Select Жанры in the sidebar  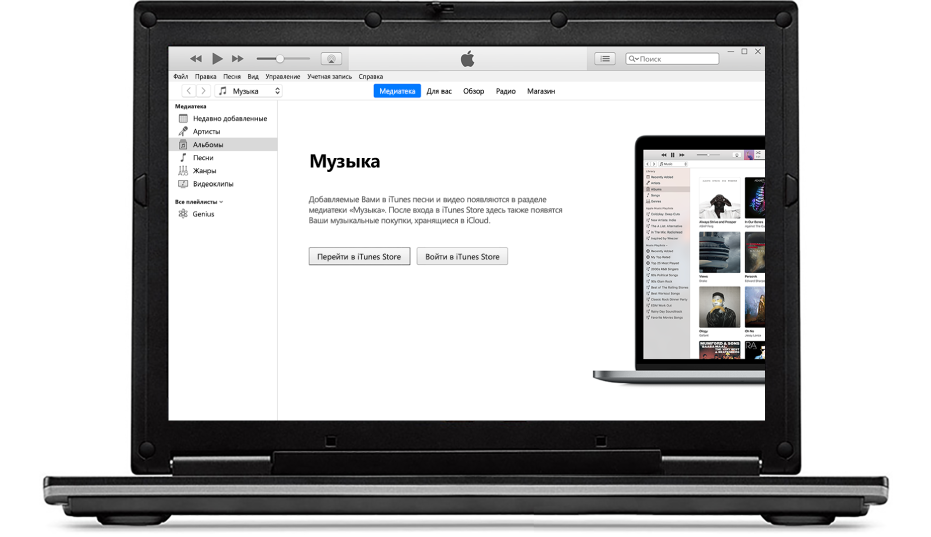click(x=223, y=170)
